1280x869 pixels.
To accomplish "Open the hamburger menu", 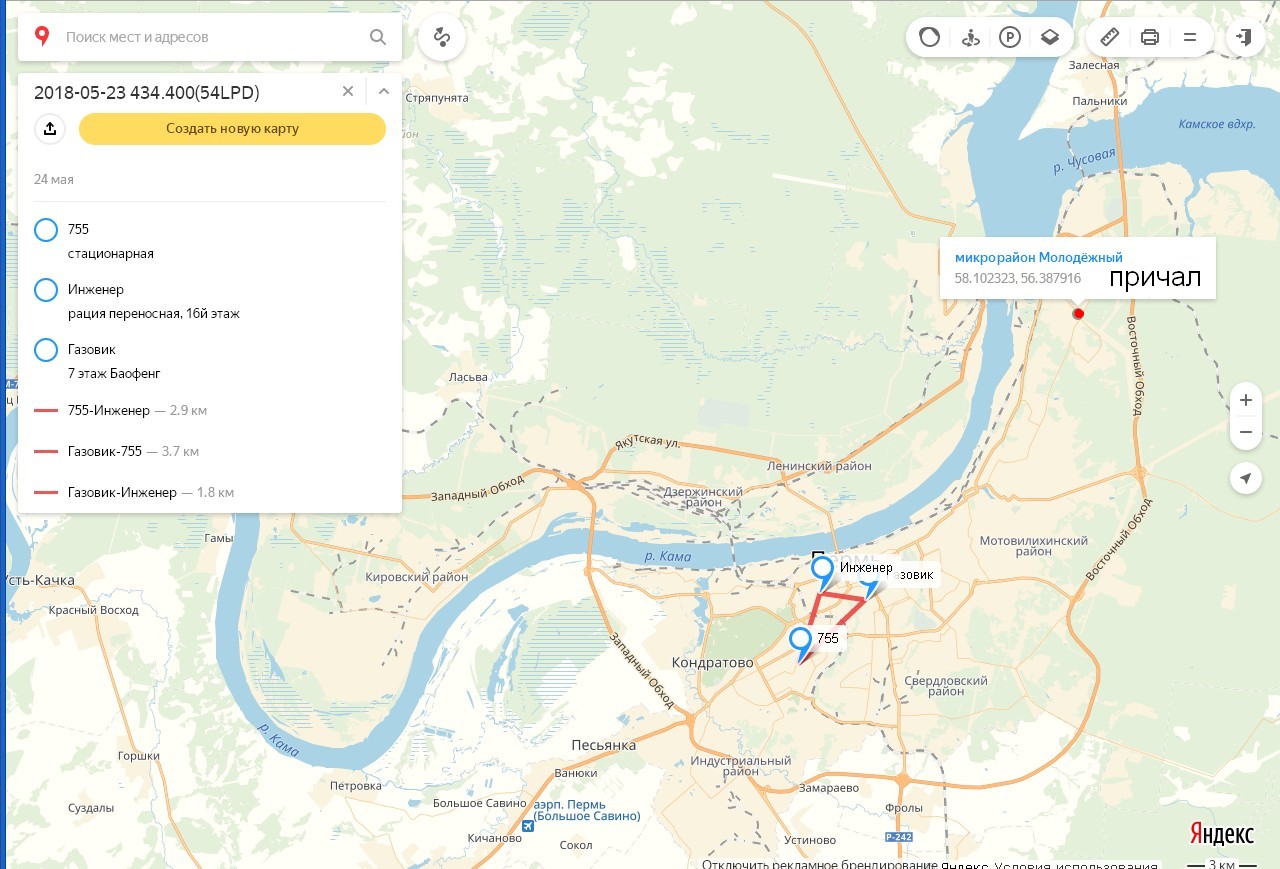I will pos(1190,38).
